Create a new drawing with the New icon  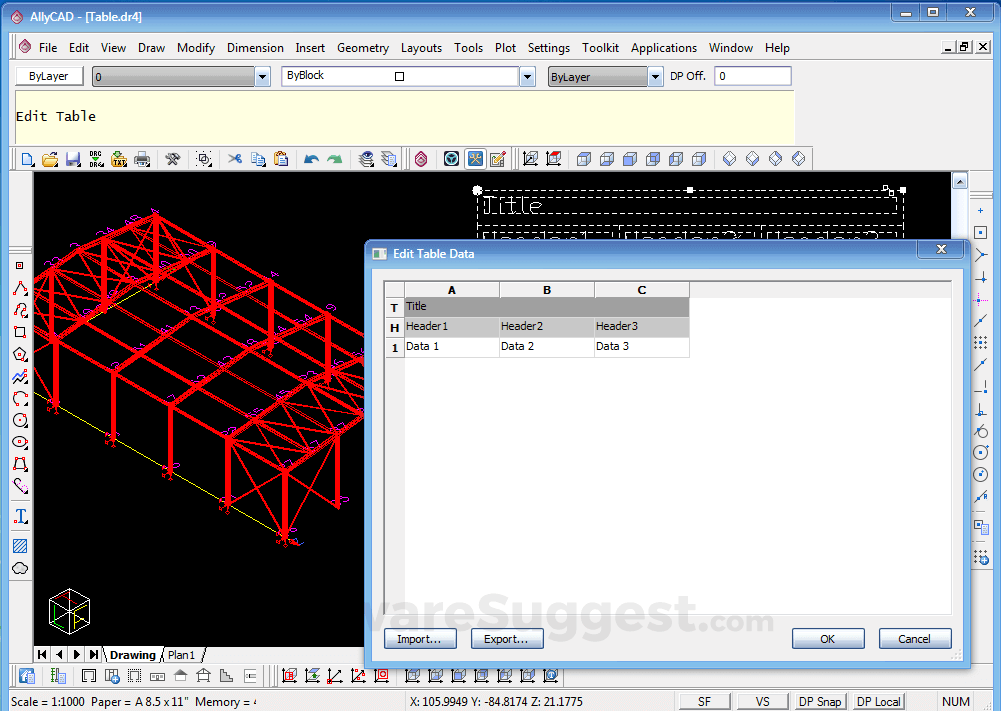point(25,158)
